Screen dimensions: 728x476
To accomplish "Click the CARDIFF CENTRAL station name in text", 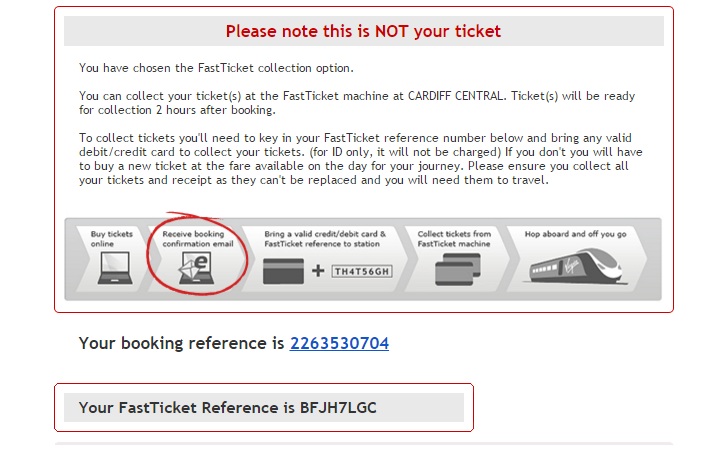I will [455, 96].
